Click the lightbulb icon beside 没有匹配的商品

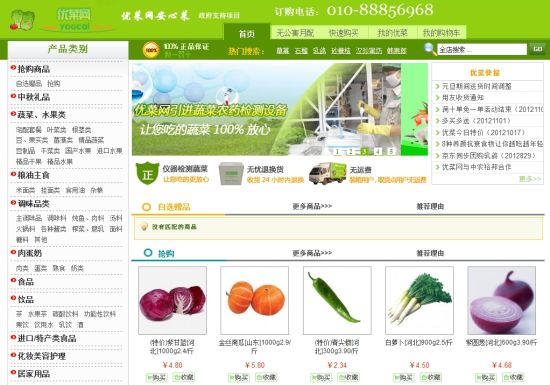143,227
